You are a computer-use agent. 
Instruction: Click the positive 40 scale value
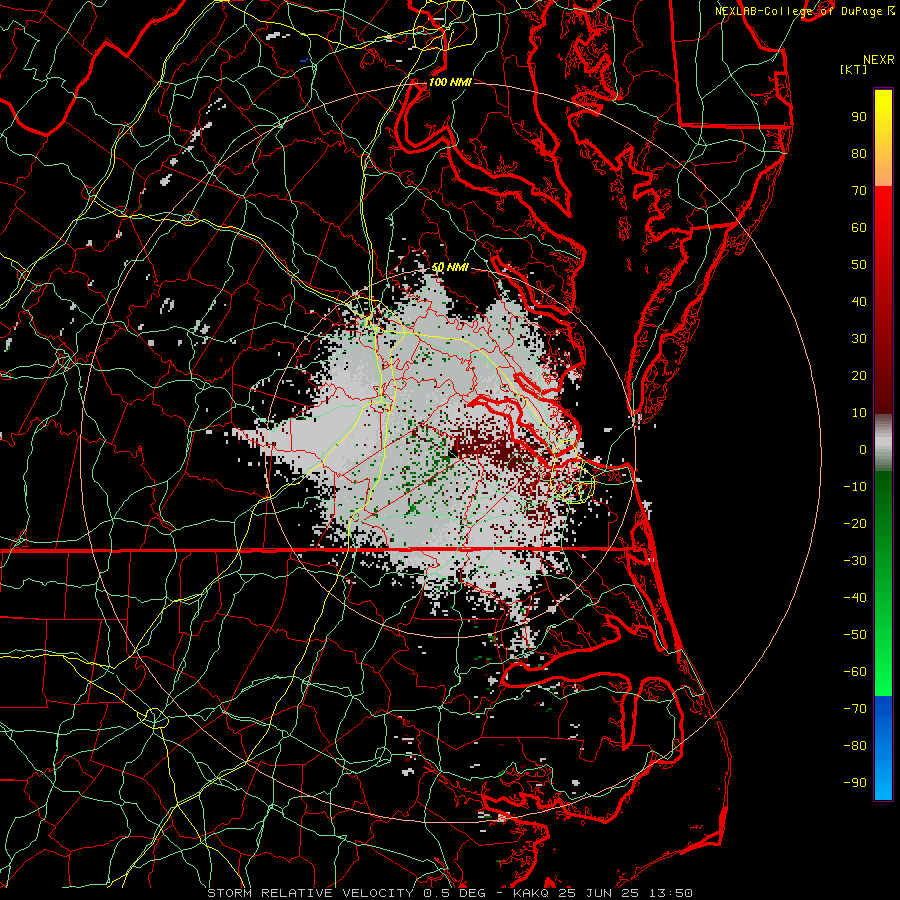click(859, 302)
